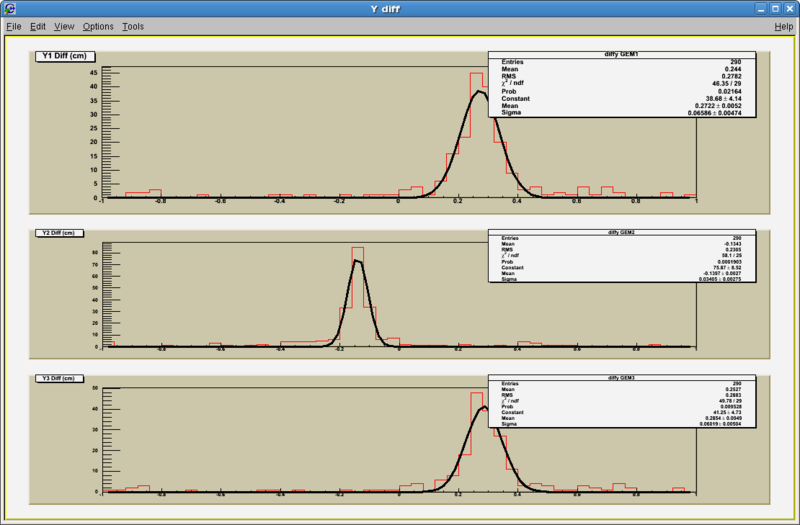This screenshot has height=525, width=800.
Task: Click the Constant 75.87 ± 8.52 row
Action: [x=621, y=267]
